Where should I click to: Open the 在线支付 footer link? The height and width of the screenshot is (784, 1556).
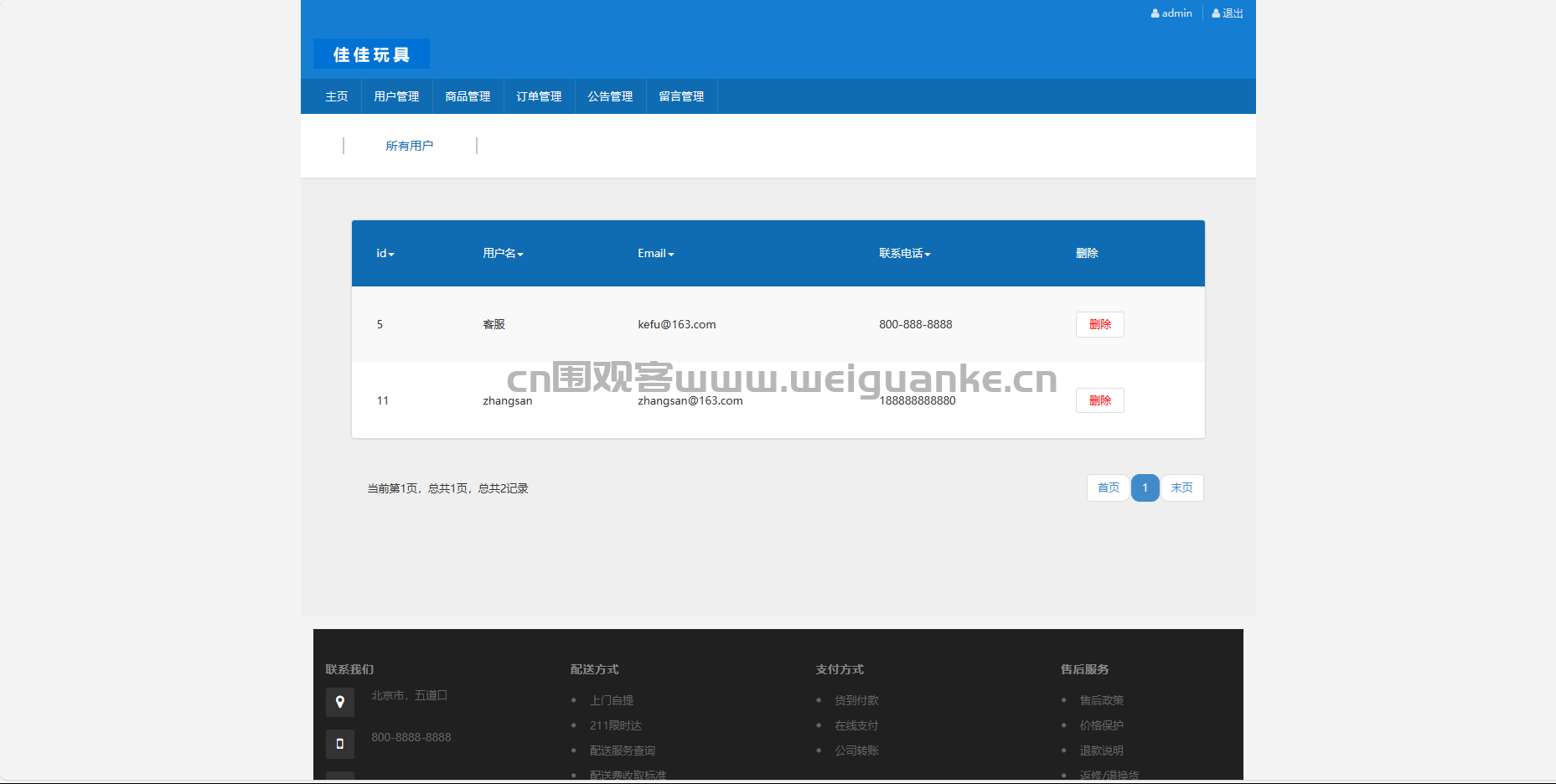856,725
